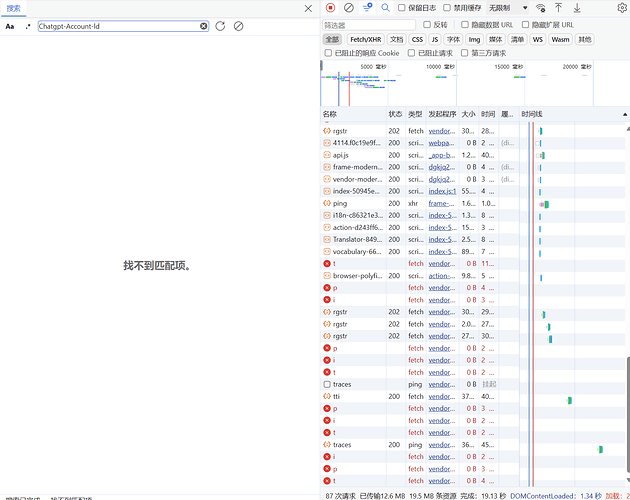Sort by 状态 column header
The image size is (630, 500).
[395, 114]
